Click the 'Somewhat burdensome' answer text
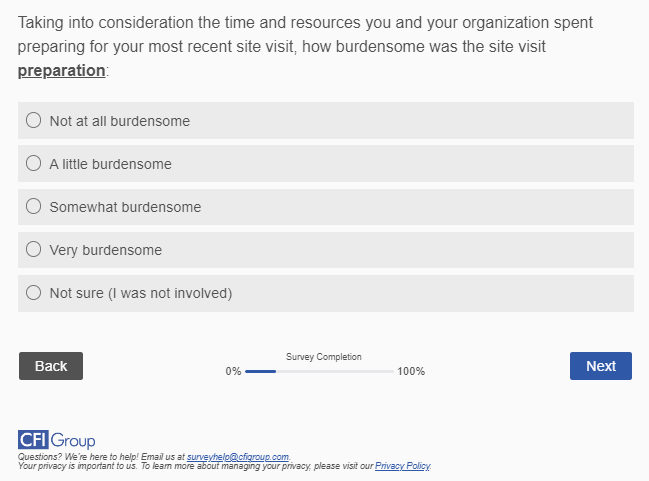 tap(125, 207)
